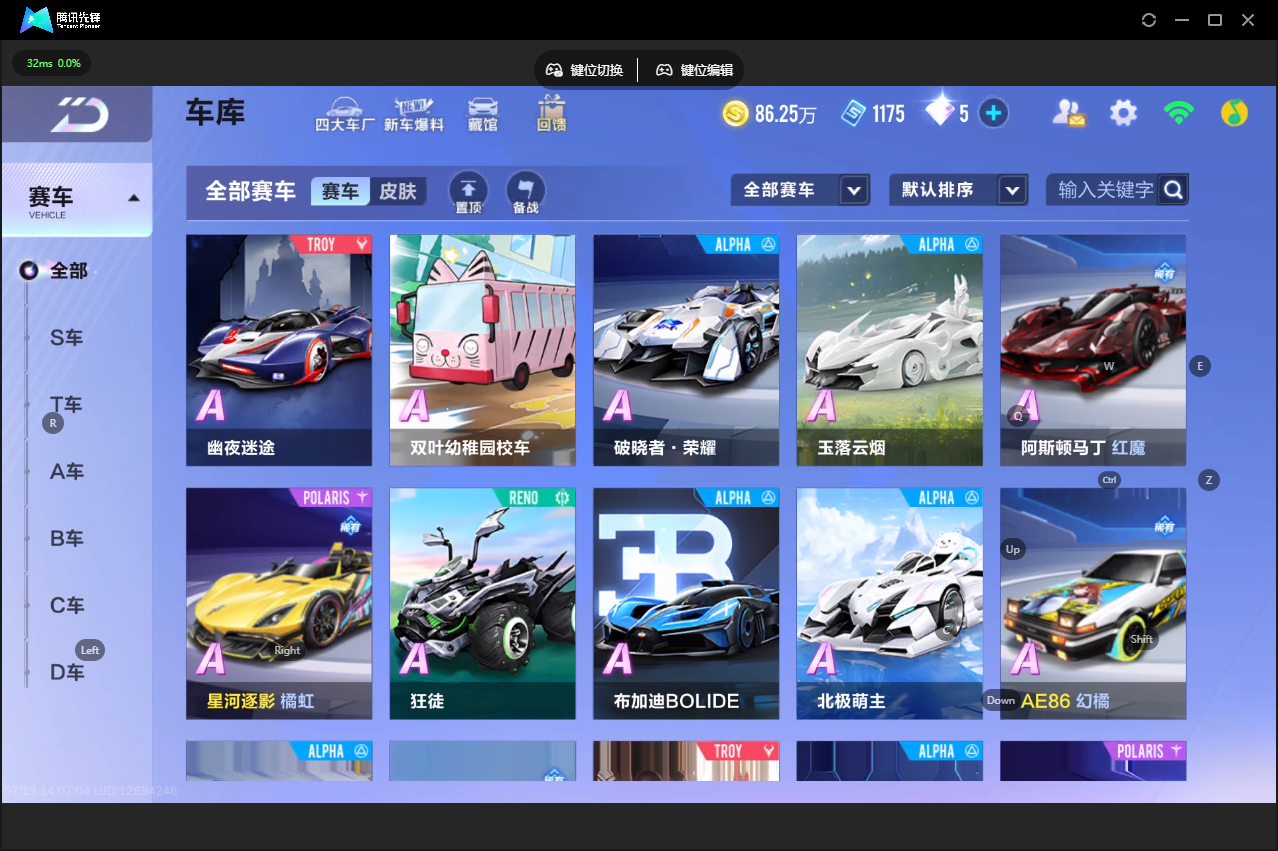Click the blue ticket currency icon
Image resolution: width=1278 pixels, height=851 pixels.
tap(853, 113)
